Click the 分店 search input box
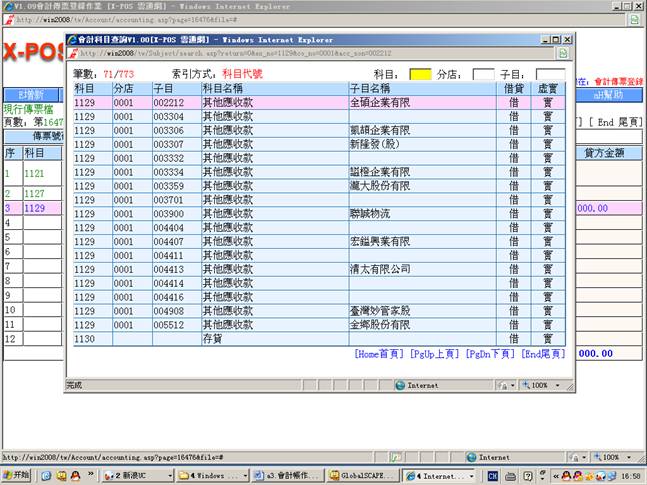The image size is (647, 485). 483,74
